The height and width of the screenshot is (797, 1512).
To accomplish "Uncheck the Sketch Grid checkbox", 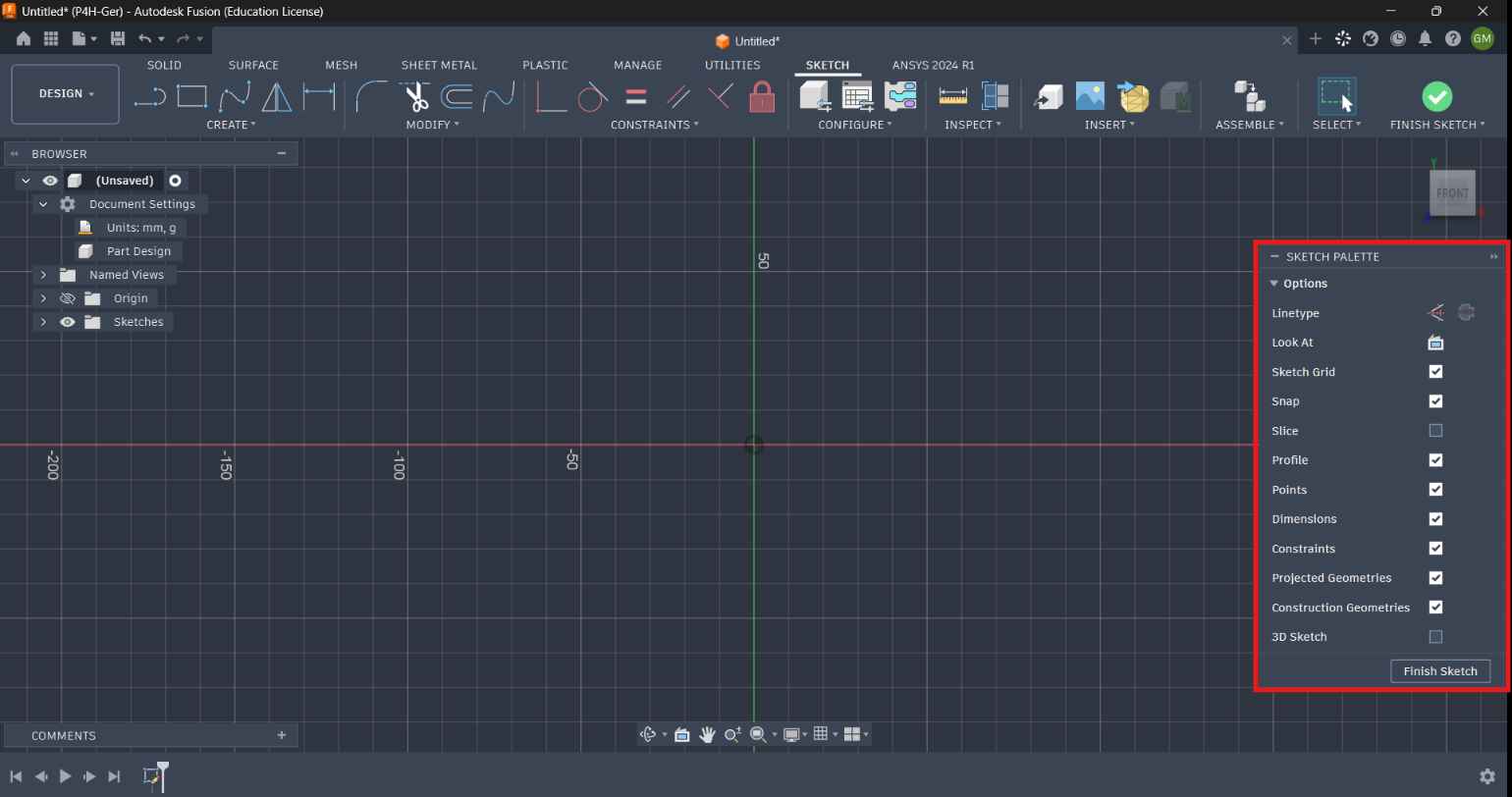I will click(1435, 372).
